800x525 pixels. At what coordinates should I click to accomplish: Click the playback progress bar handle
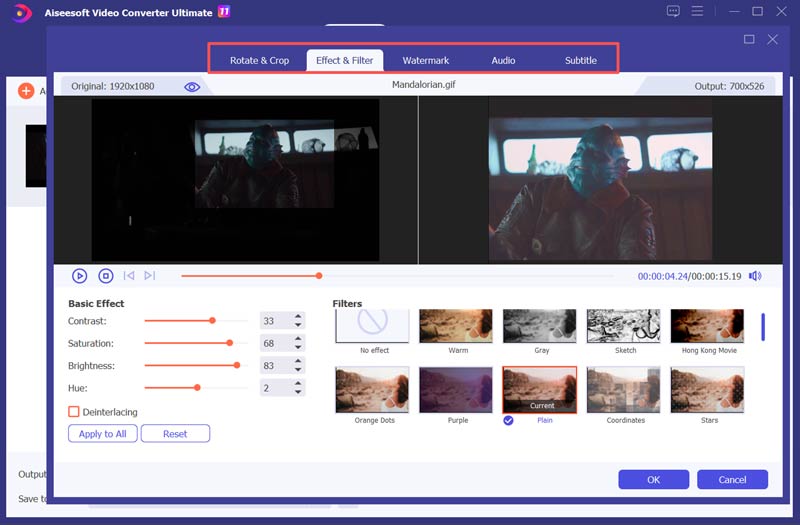[319, 276]
